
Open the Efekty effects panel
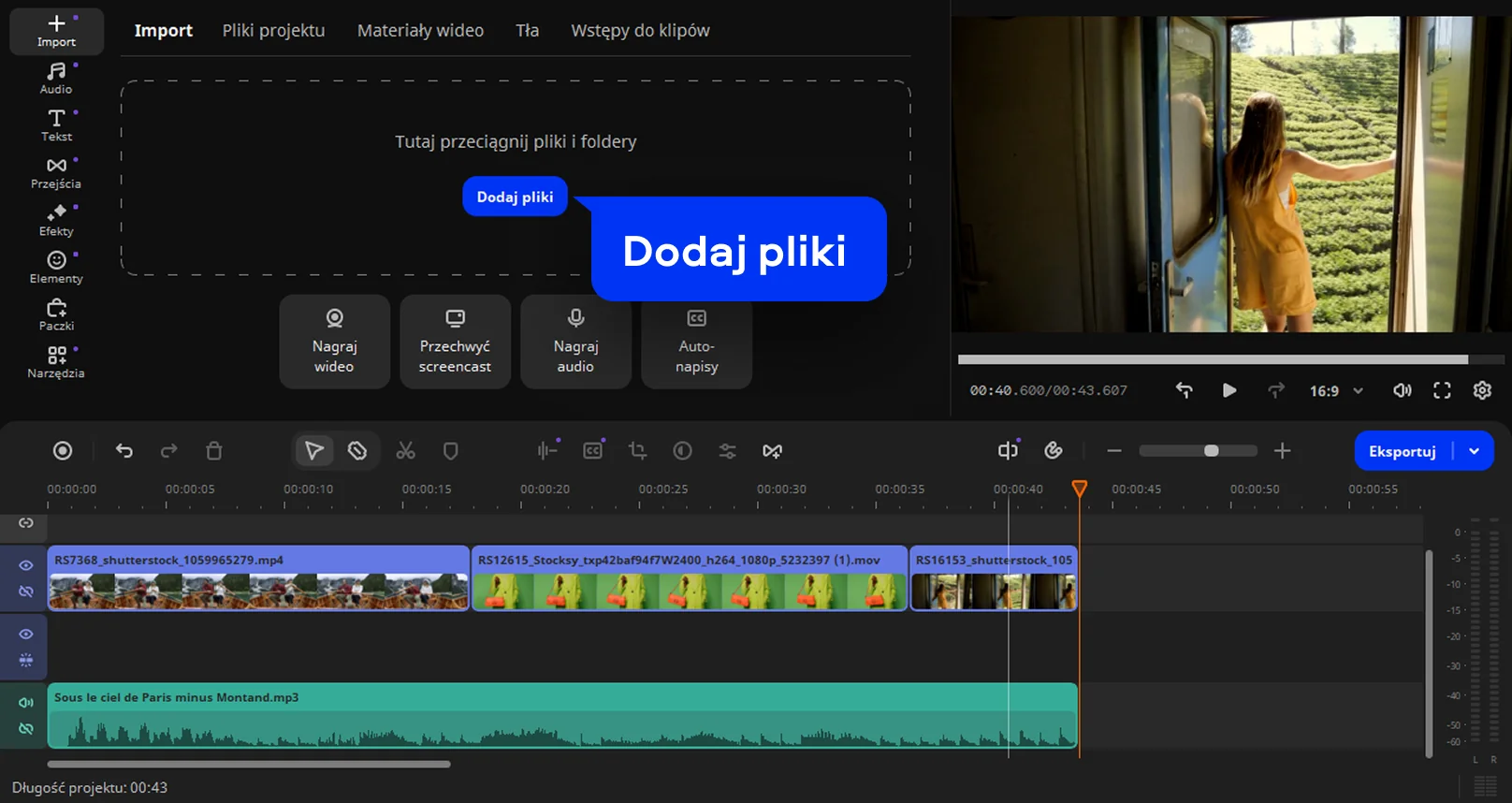[x=56, y=220]
